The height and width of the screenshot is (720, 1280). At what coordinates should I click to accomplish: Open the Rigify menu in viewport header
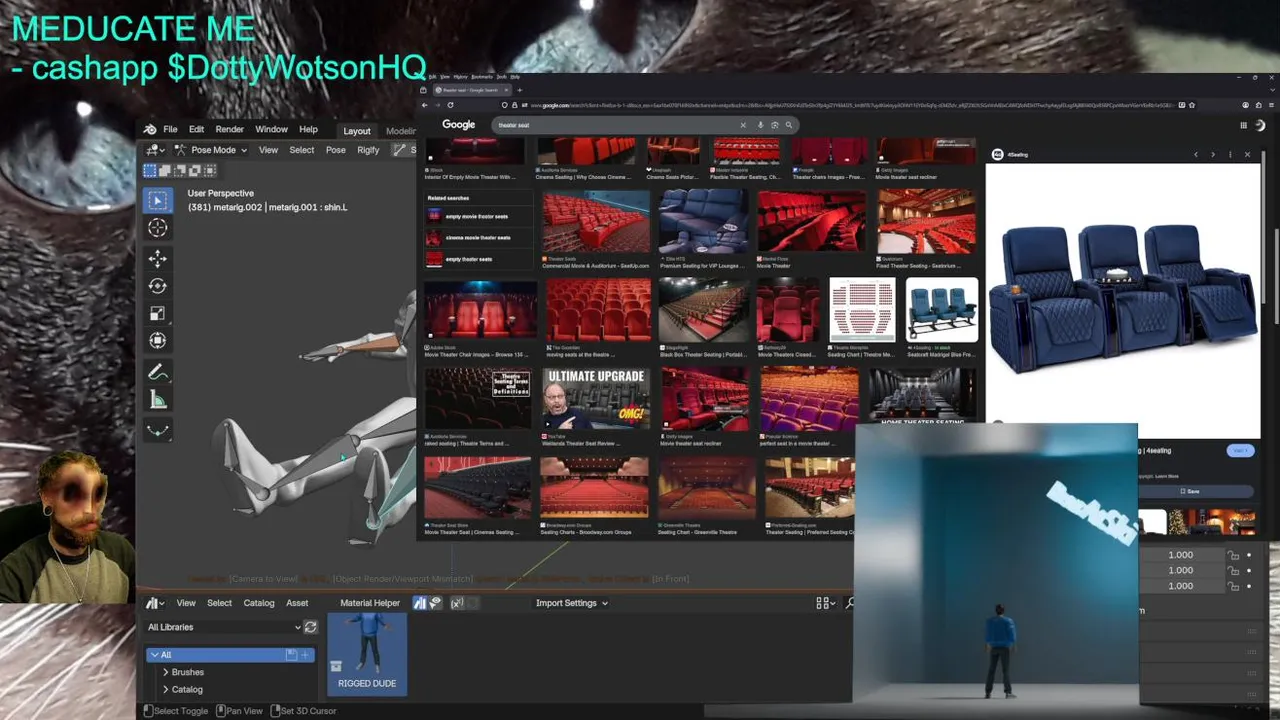[368, 150]
